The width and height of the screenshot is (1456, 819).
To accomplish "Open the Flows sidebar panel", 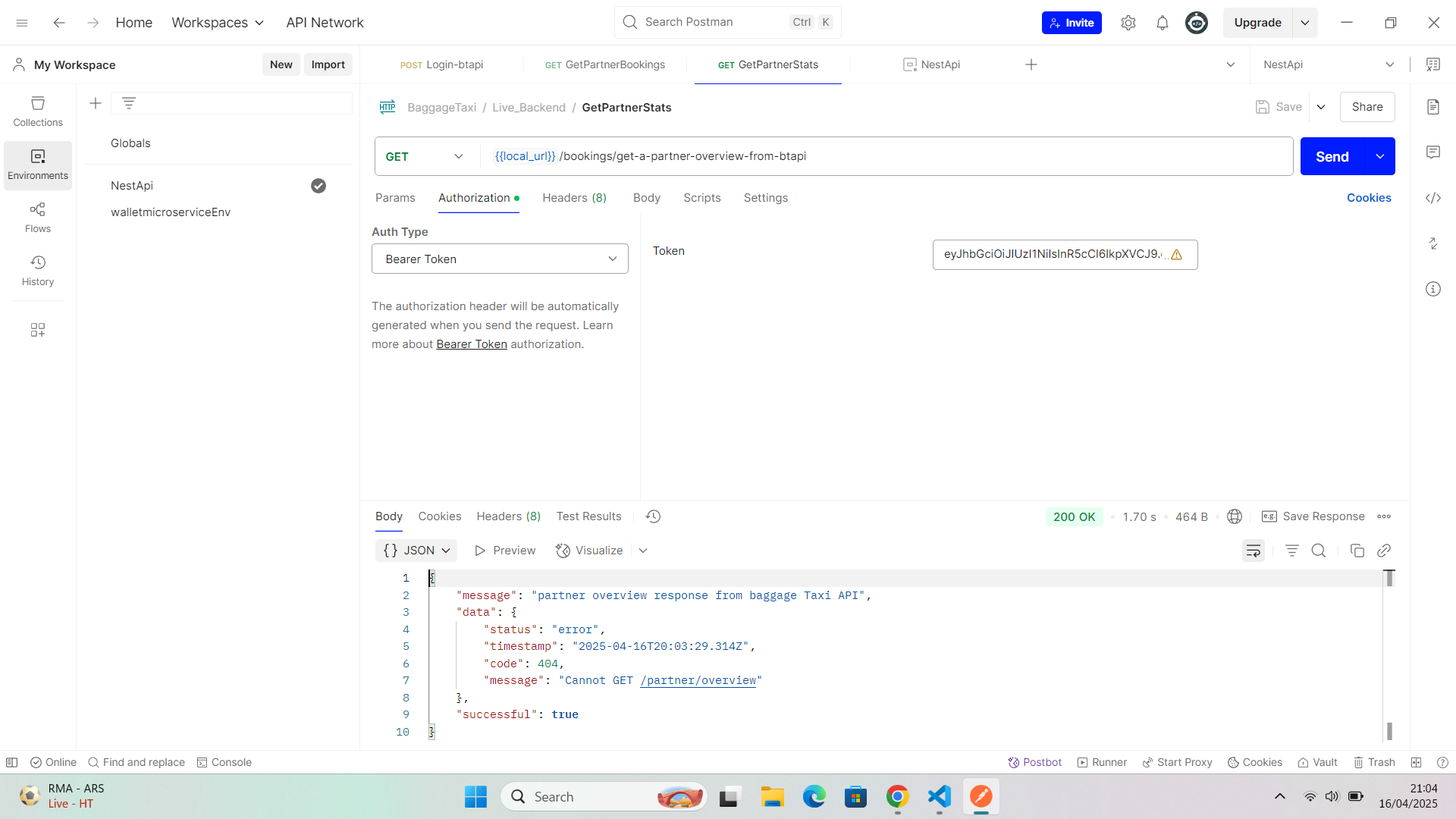I will tap(38, 218).
